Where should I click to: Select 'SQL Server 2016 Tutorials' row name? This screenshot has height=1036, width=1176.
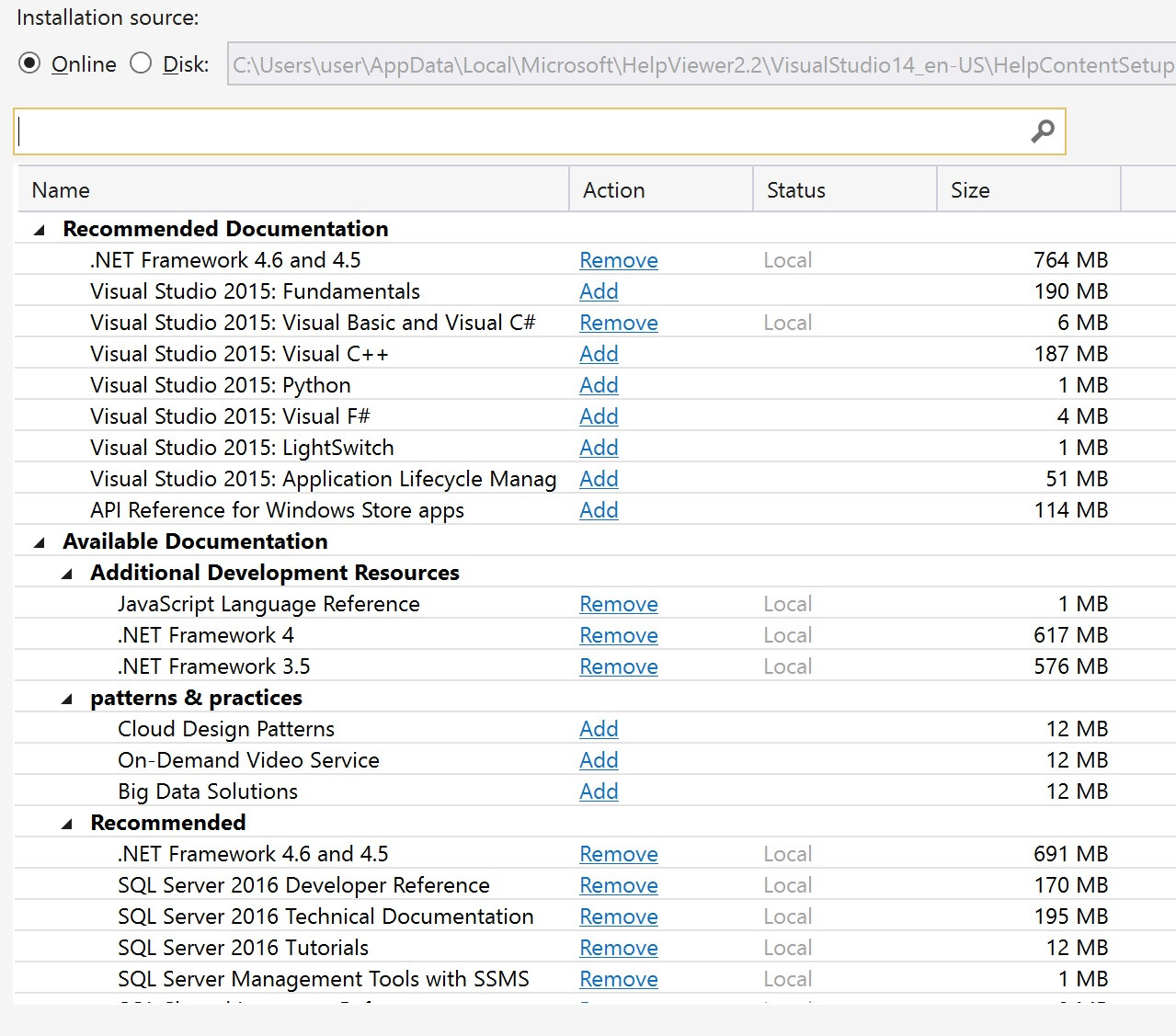[243, 948]
